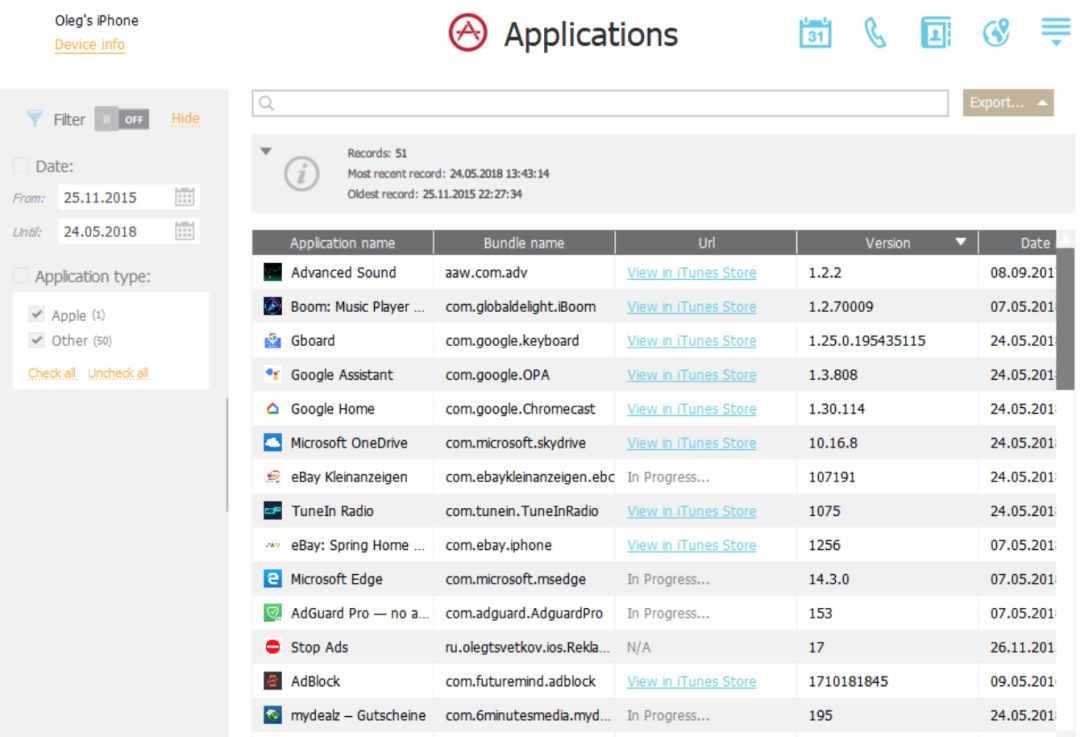Click the Gboard app icon
The width and height of the screenshot is (1080, 737).
273,340
